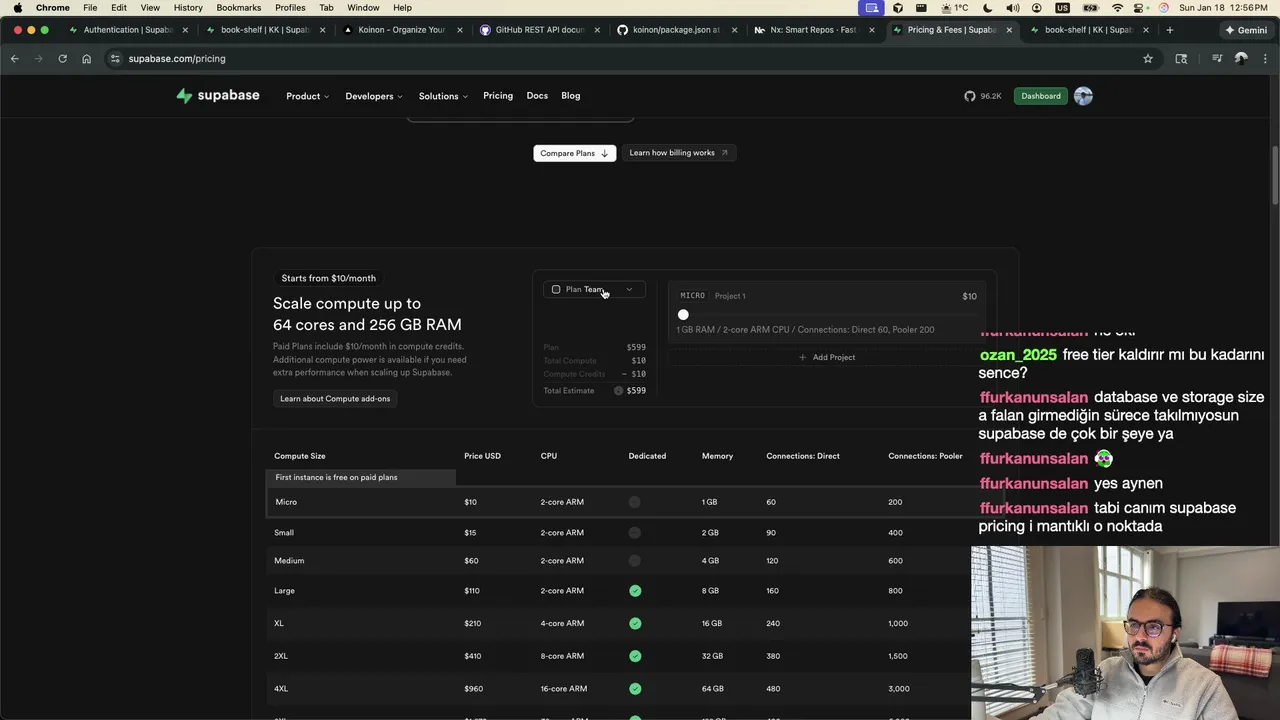Click the grey dedicated dot in the Small row

(635, 533)
